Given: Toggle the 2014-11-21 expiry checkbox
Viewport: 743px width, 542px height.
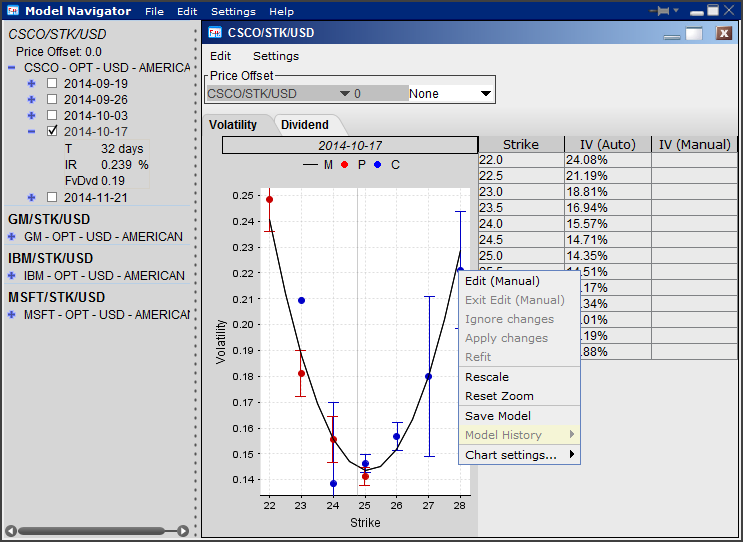Looking at the screenshot, I should tap(52, 197).
